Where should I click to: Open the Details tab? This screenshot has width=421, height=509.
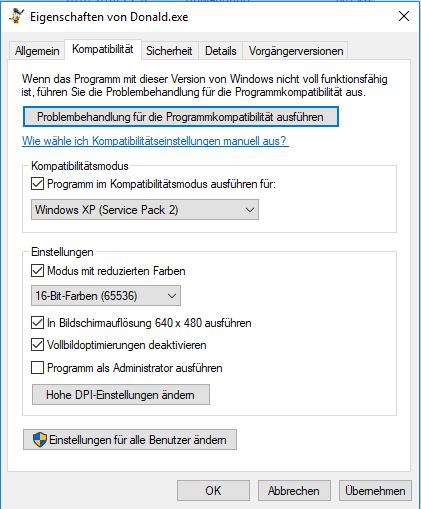click(221, 51)
